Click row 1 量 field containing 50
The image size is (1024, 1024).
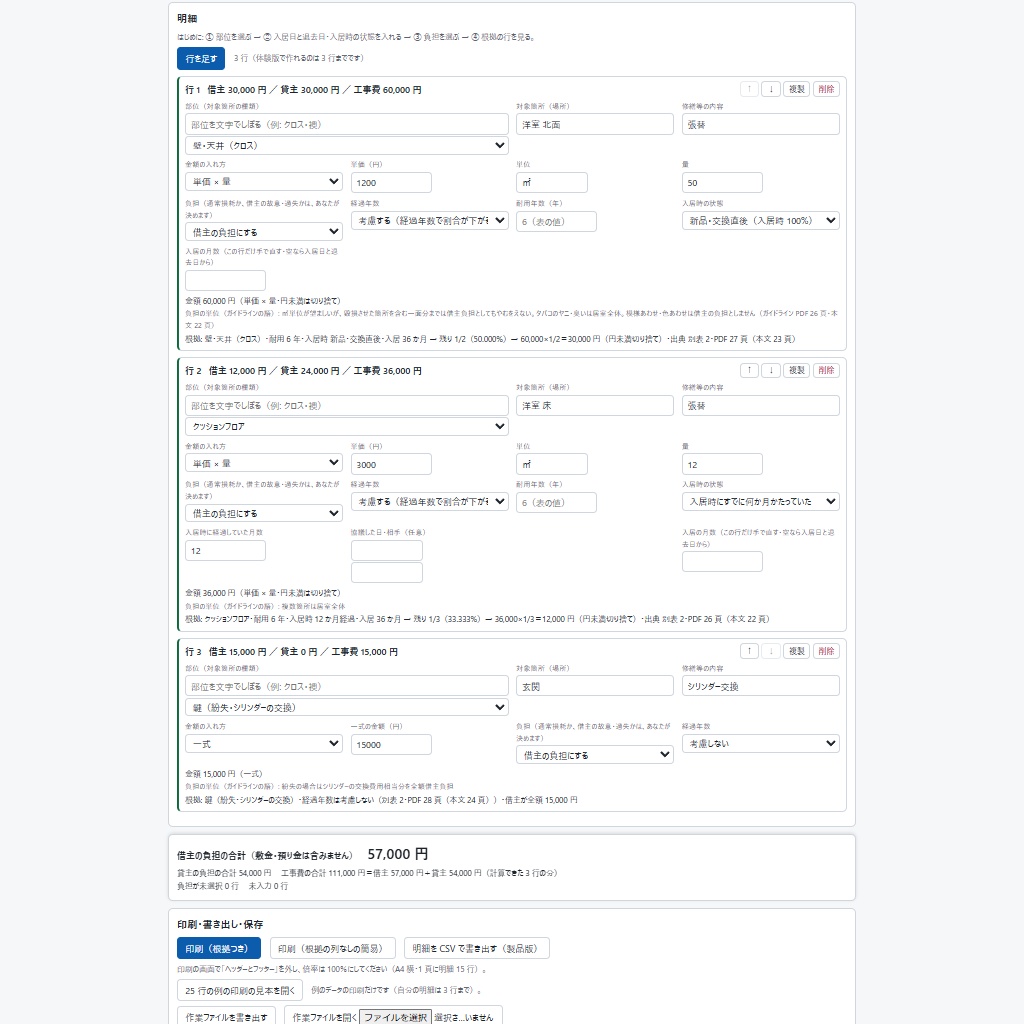(x=722, y=183)
